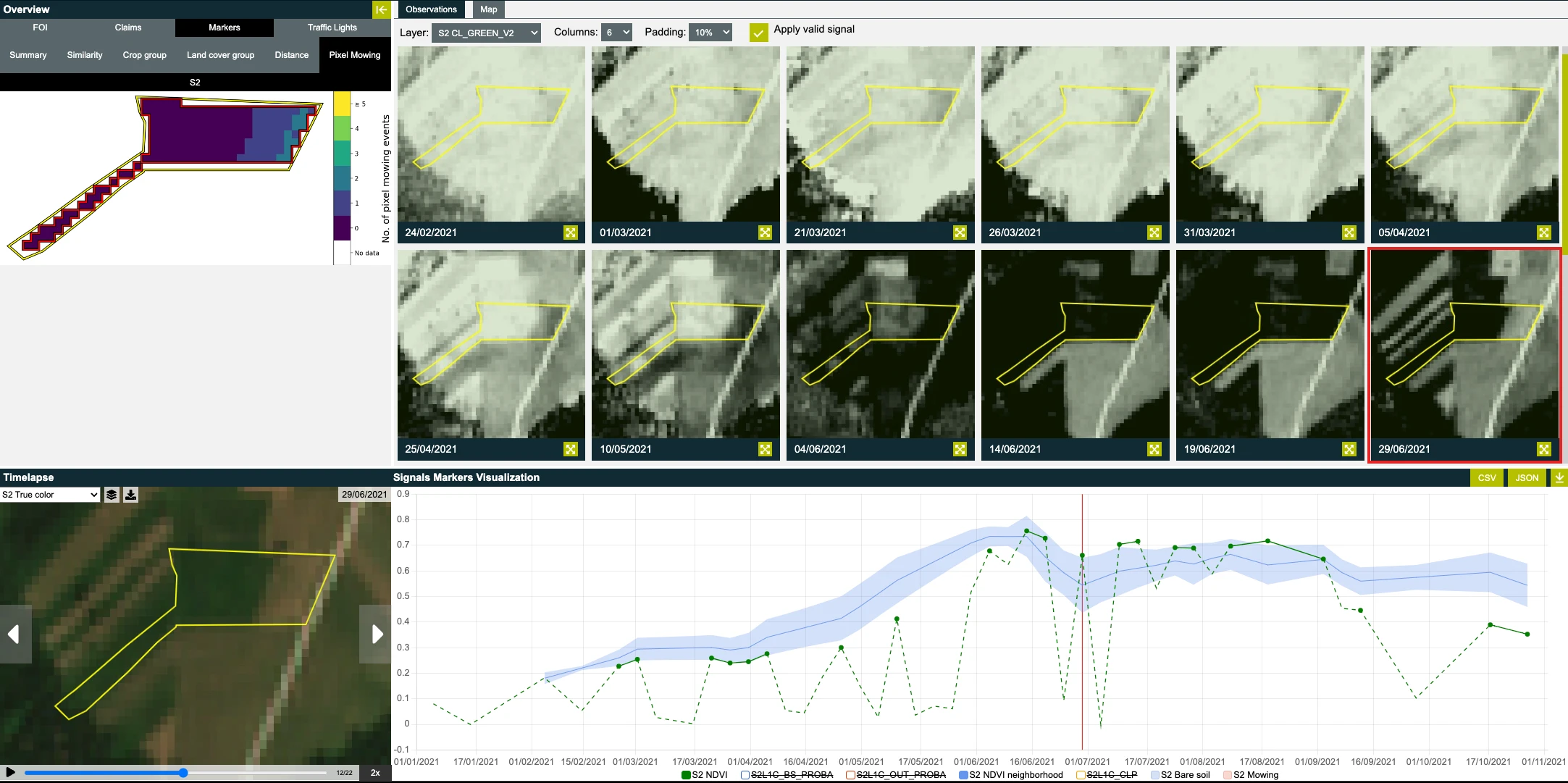Expand the 05/04/2021 observation image
Image resolution: width=1568 pixels, height=783 pixels.
[1543, 233]
